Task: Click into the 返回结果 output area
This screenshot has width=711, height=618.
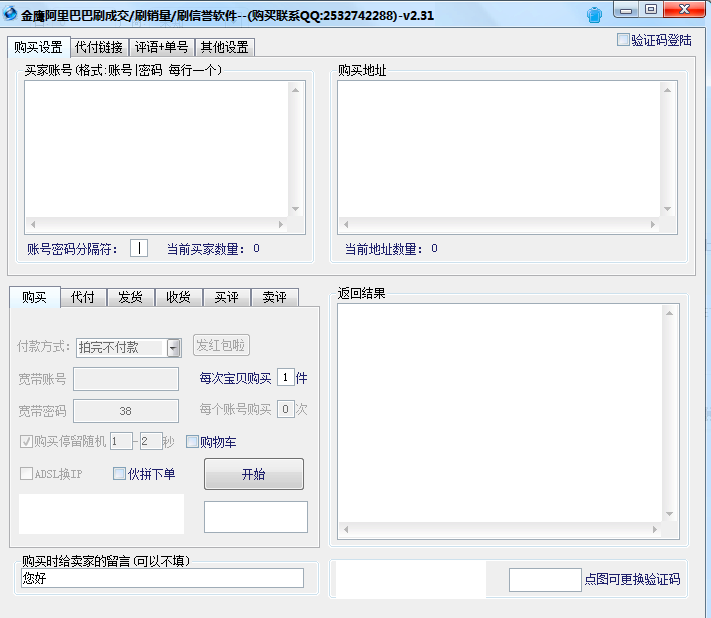Action: coord(500,413)
